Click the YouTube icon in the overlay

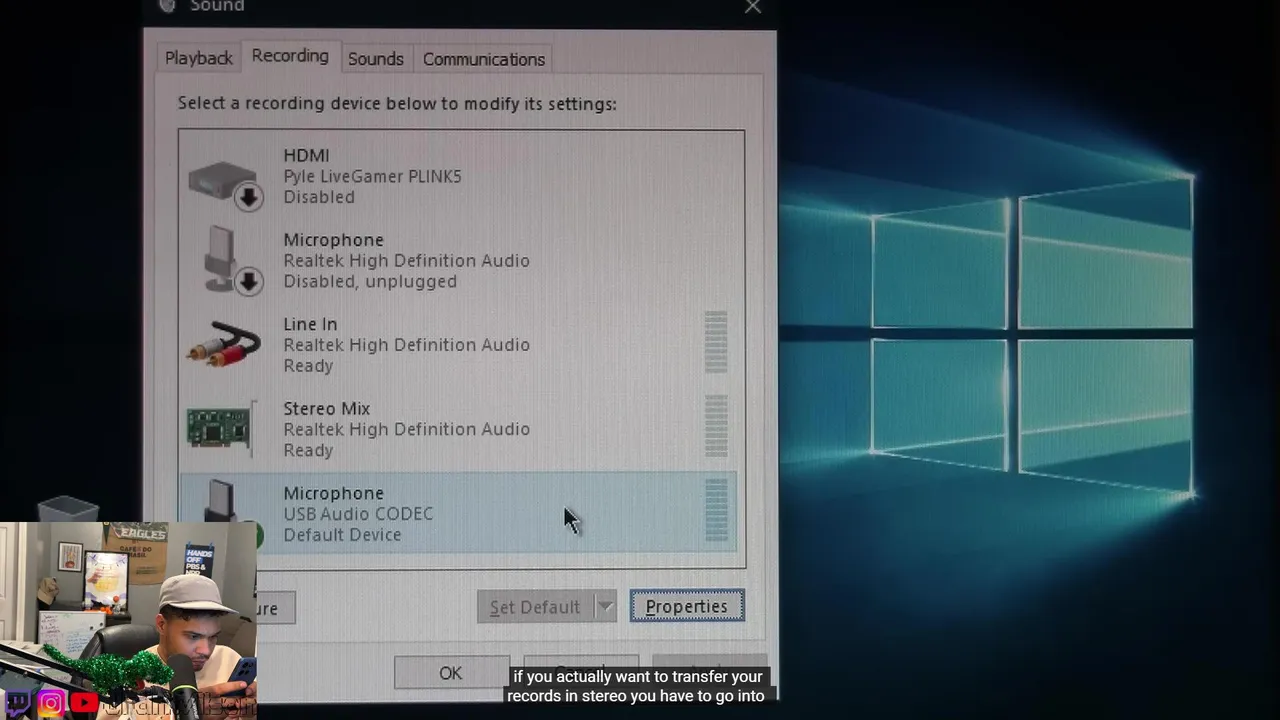point(84,703)
